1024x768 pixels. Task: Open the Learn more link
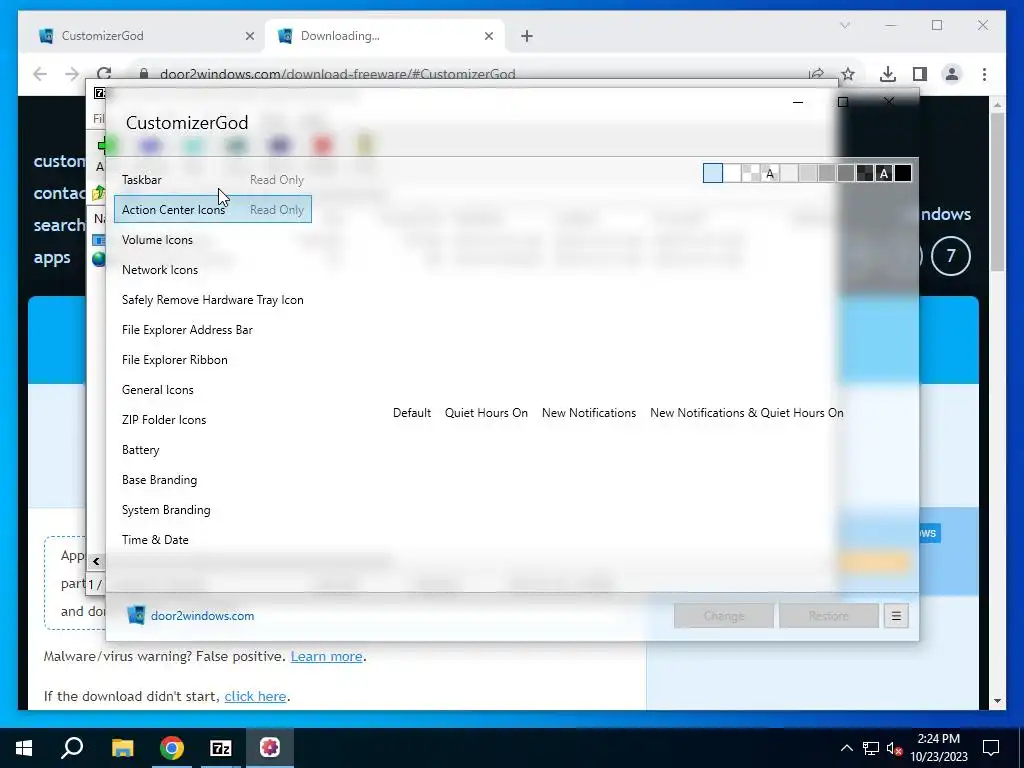click(327, 656)
